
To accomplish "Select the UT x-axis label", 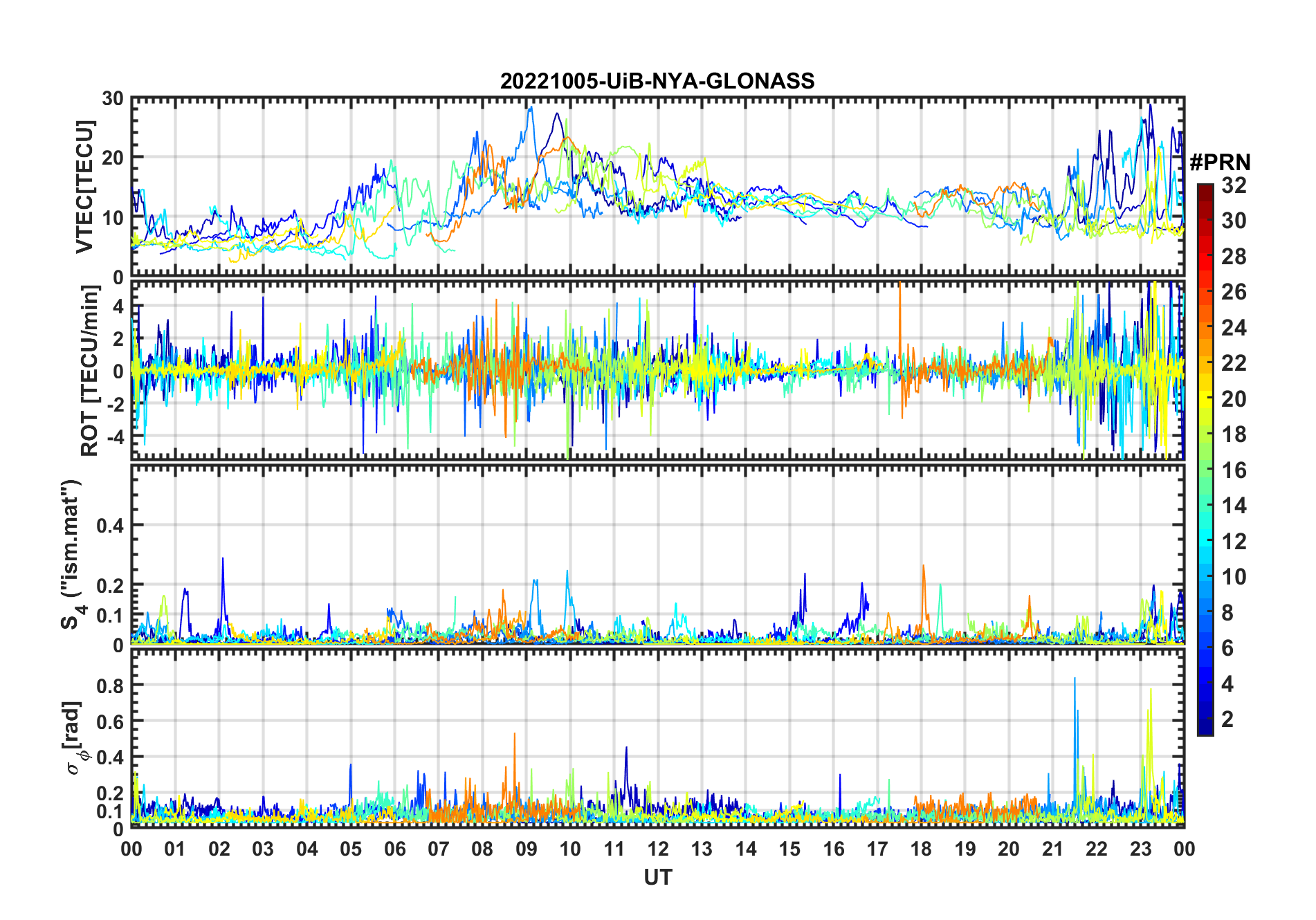I will pos(658,877).
